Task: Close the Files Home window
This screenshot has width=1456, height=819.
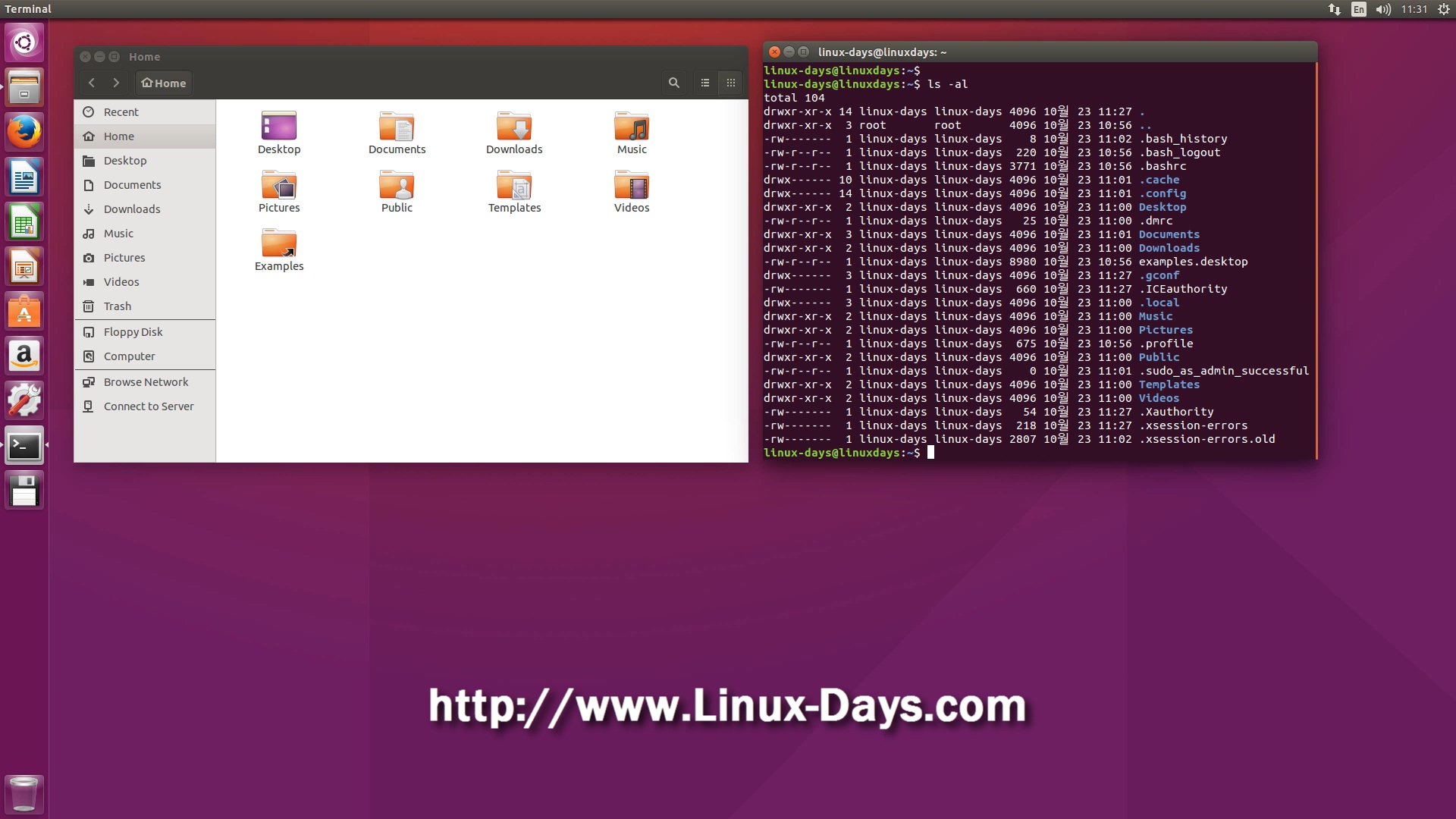Action: pyautogui.click(x=86, y=57)
